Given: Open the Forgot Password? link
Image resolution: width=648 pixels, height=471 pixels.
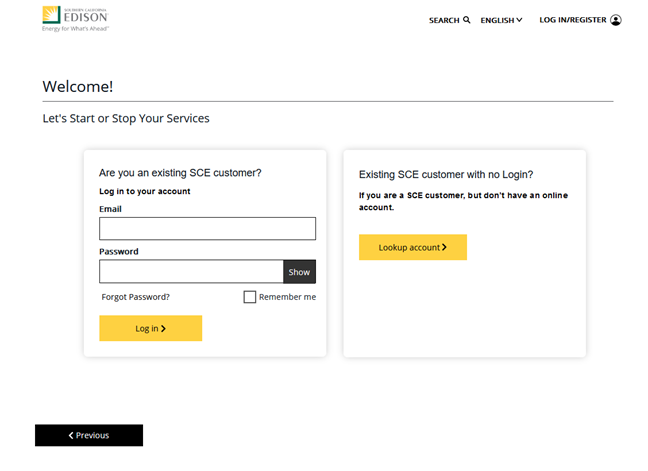Looking at the screenshot, I should coord(136,297).
